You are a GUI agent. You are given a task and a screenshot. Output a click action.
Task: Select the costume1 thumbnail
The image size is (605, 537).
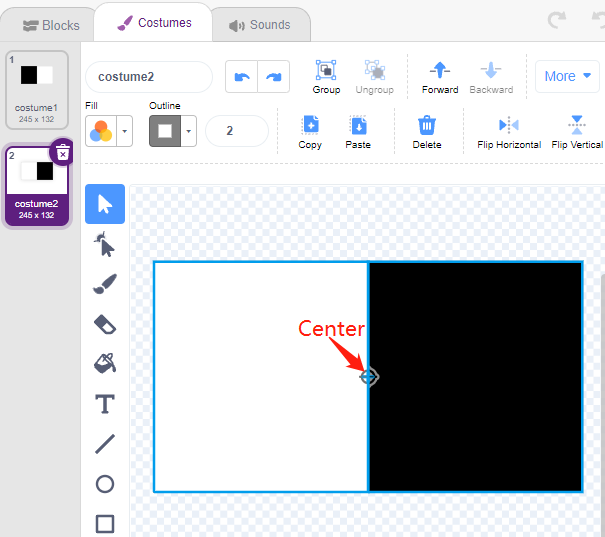tap(37, 90)
